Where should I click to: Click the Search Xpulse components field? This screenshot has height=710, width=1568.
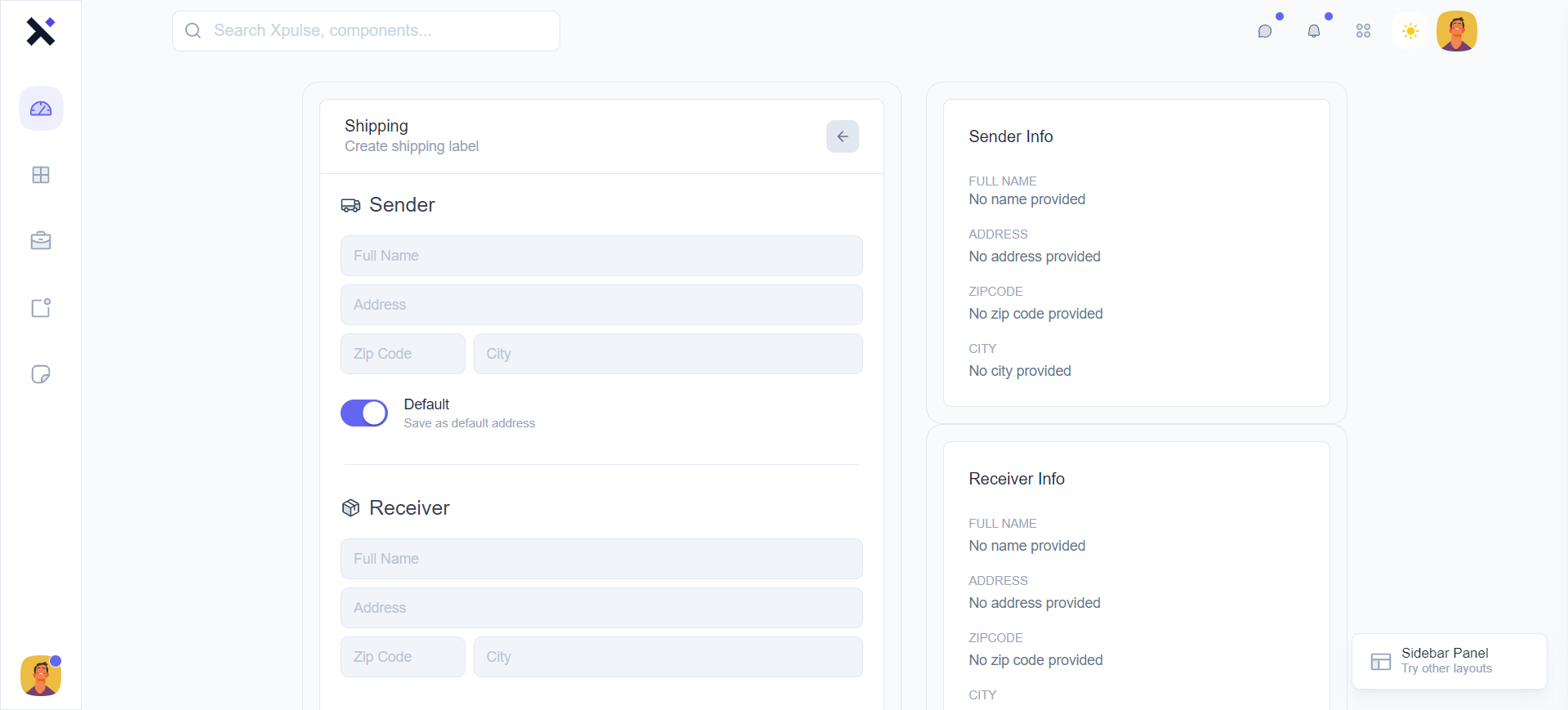point(366,30)
